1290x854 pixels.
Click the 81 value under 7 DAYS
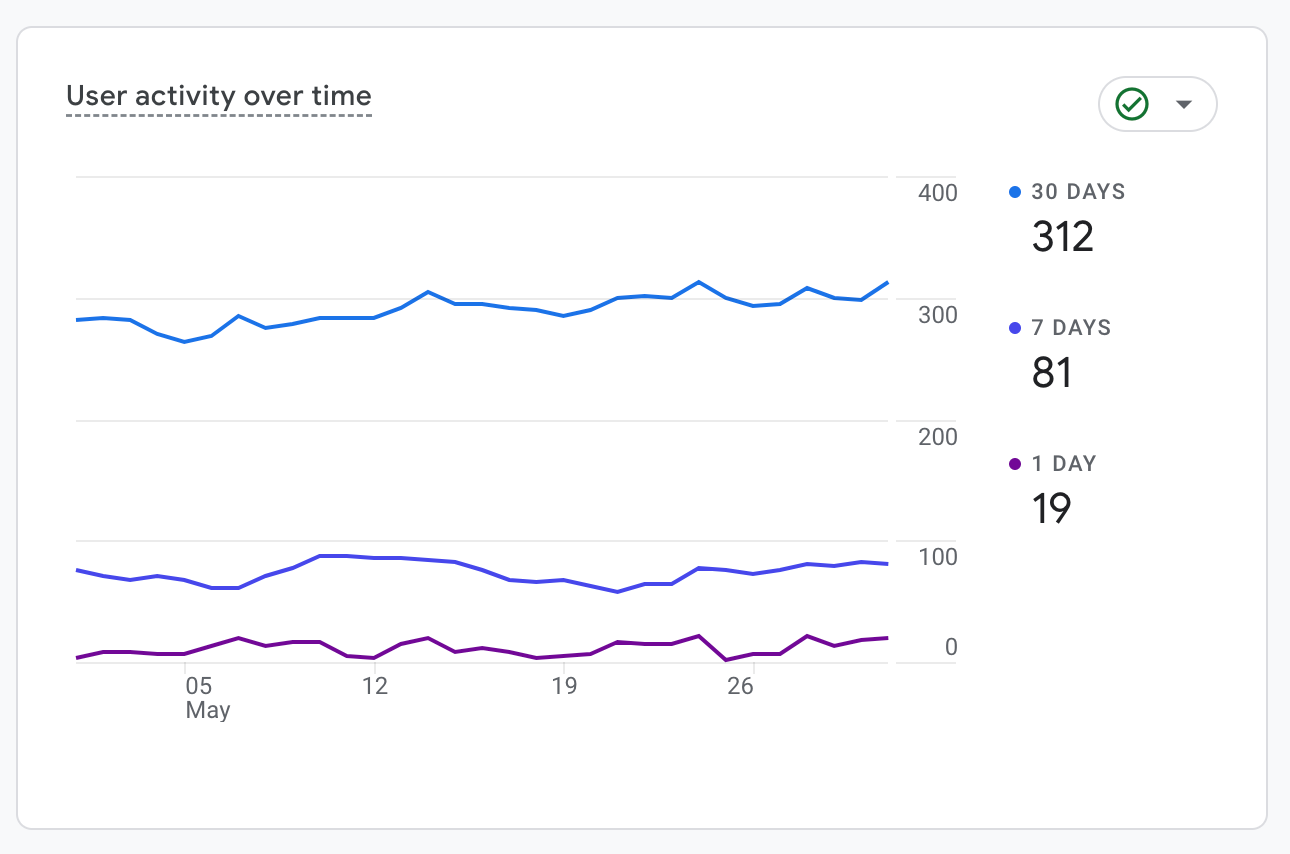point(1052,373)
